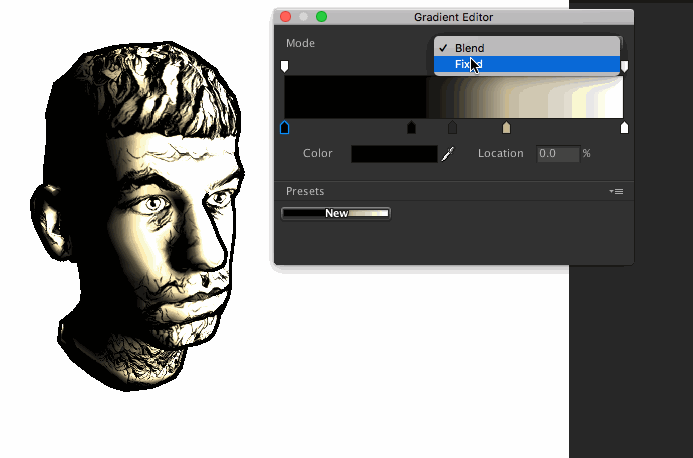693x458 pixels.
Task: Select the black color stop marker
Action: (411, 128)
